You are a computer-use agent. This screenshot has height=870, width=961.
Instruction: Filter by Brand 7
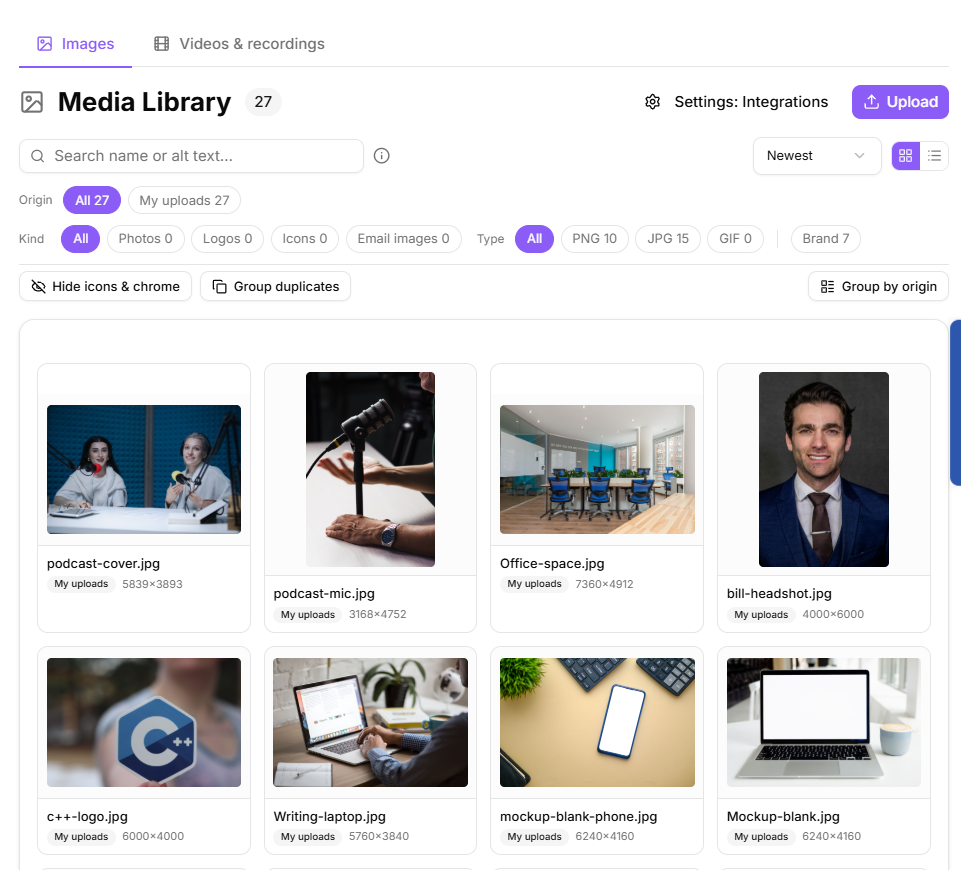click(826, 239)
